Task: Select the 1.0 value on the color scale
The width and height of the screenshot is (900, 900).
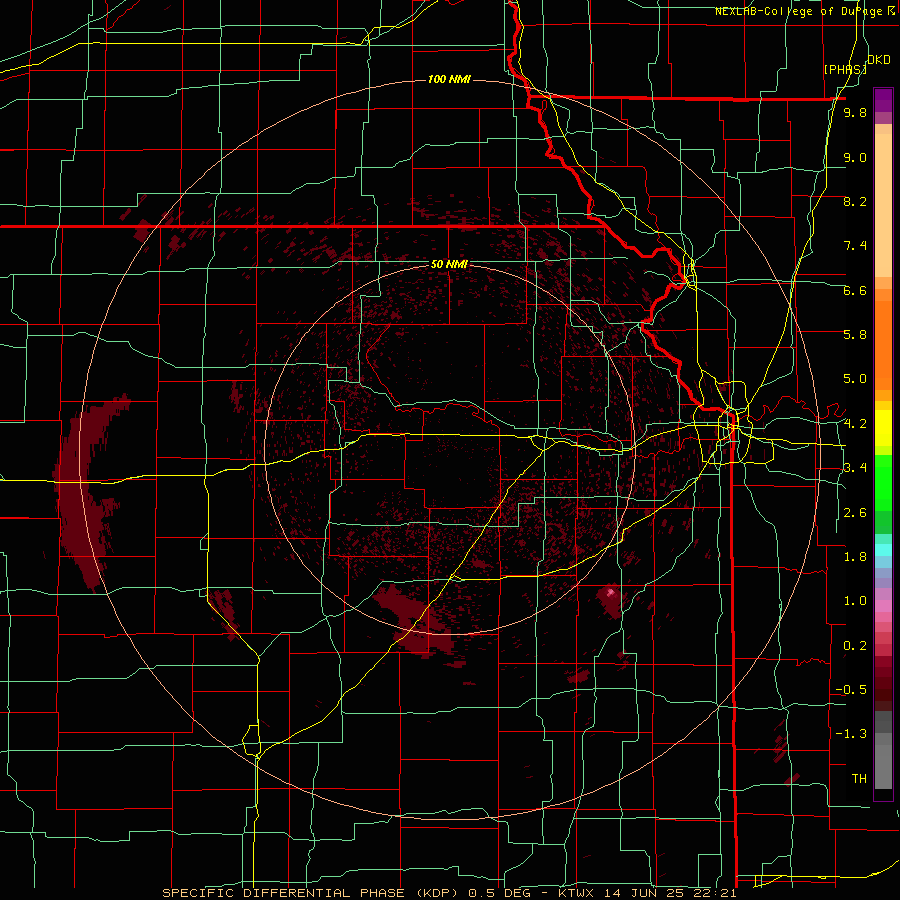Action: tap(855, 601)
